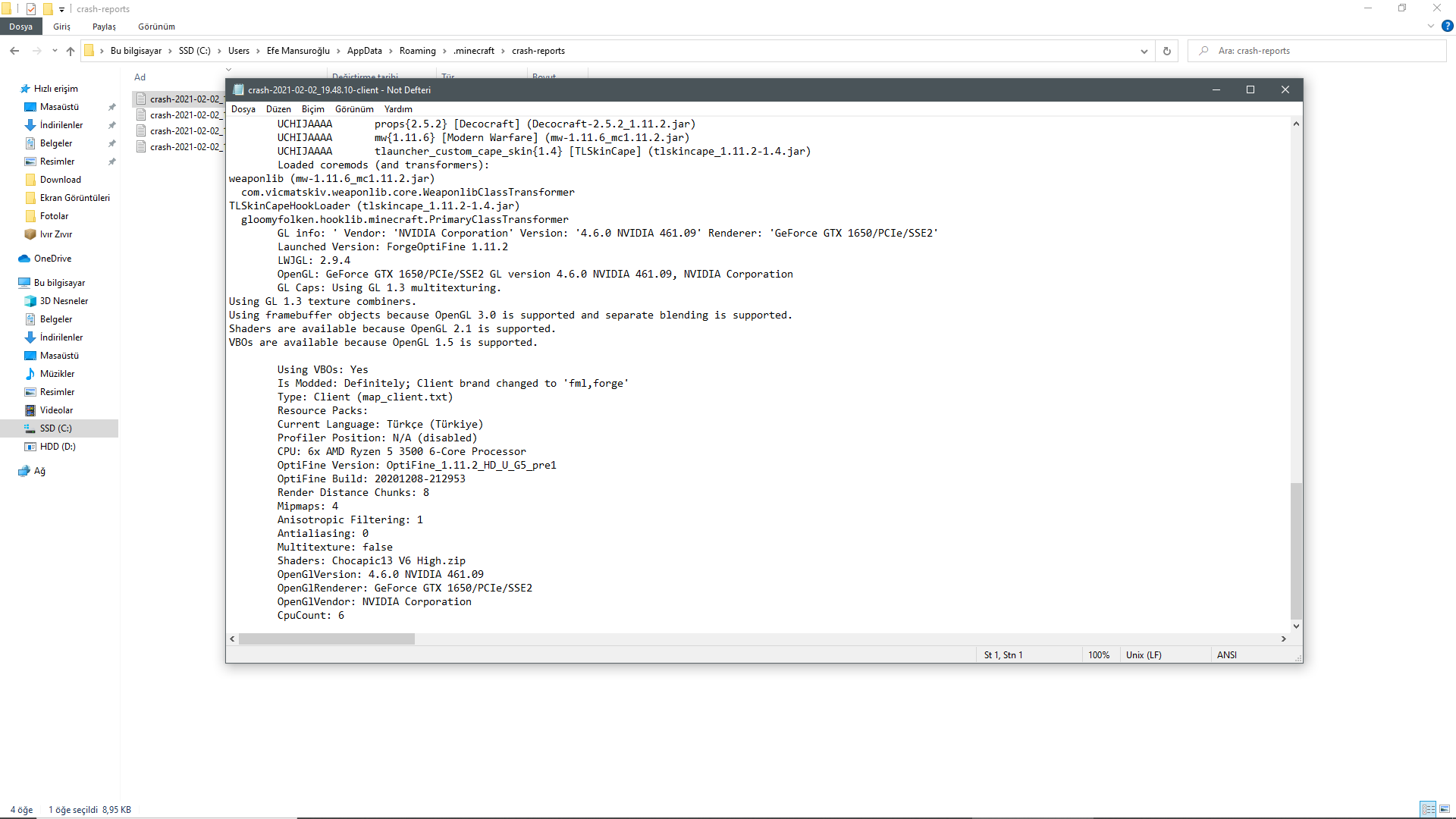Select the third crash-2021-02-02 file in list
Image resolution: width=1456 pixels, height=819 pixels.
pos(179,131)
